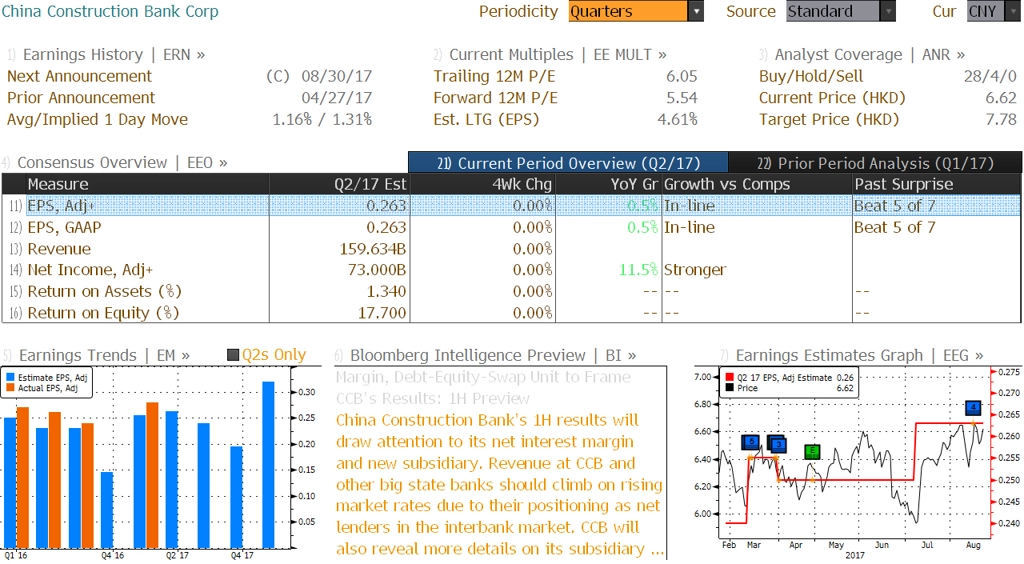Click the black Price legend swatch
This screenshot has height=564, width=1024.
click(x=729, y=388)
